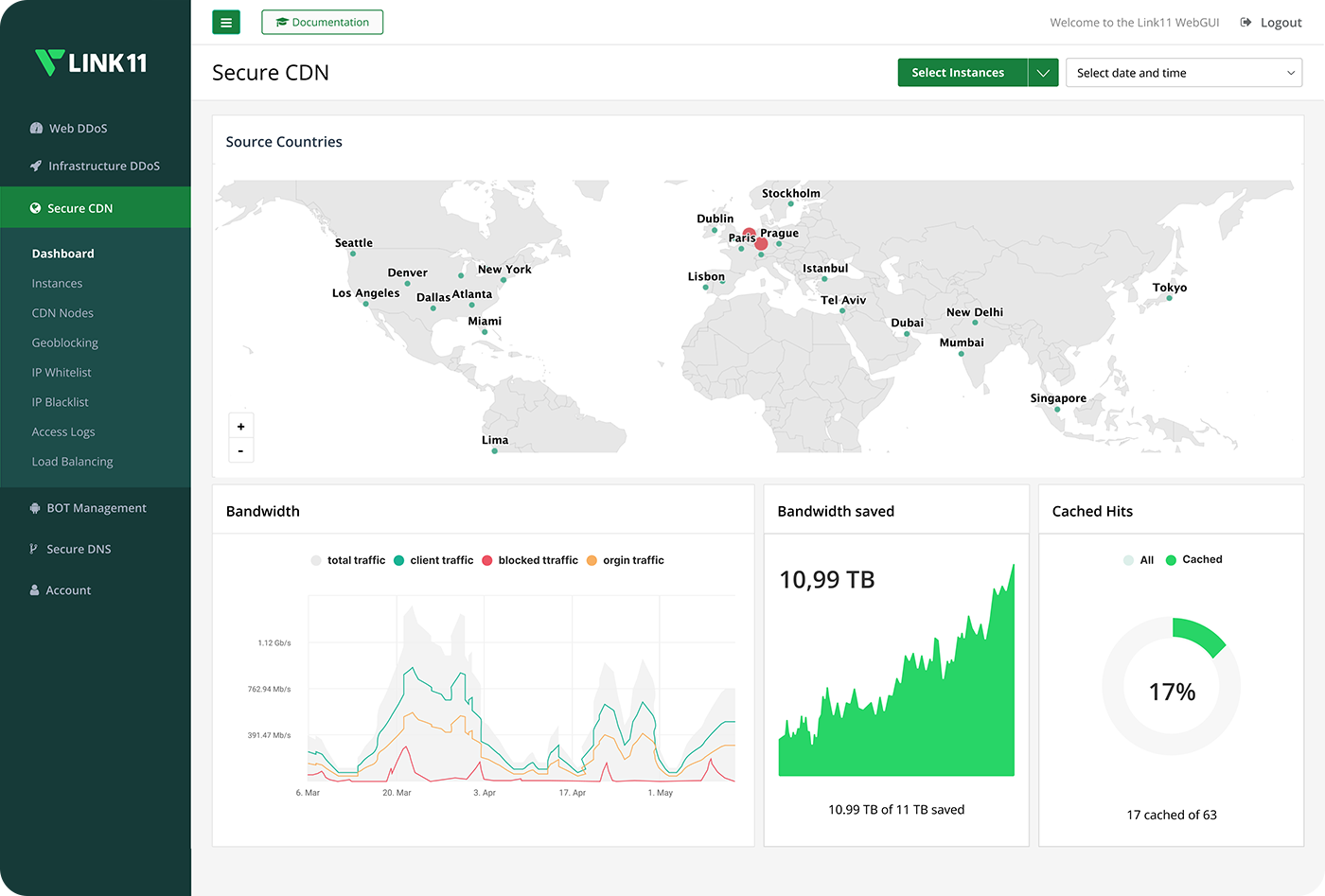Click the orange origin traffic legend swatch
Image resolution: width=1325 pixels, height=896 pixels.
click(592, 560)
